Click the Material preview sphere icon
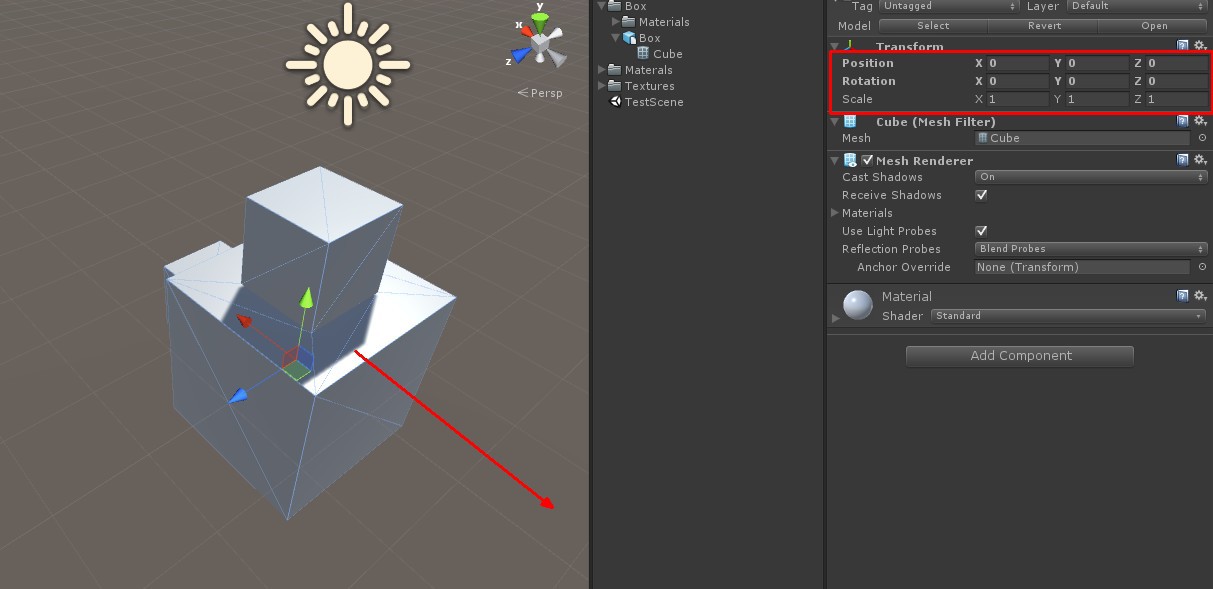The height and width of the screenshot is (589, 1213). 856,305
